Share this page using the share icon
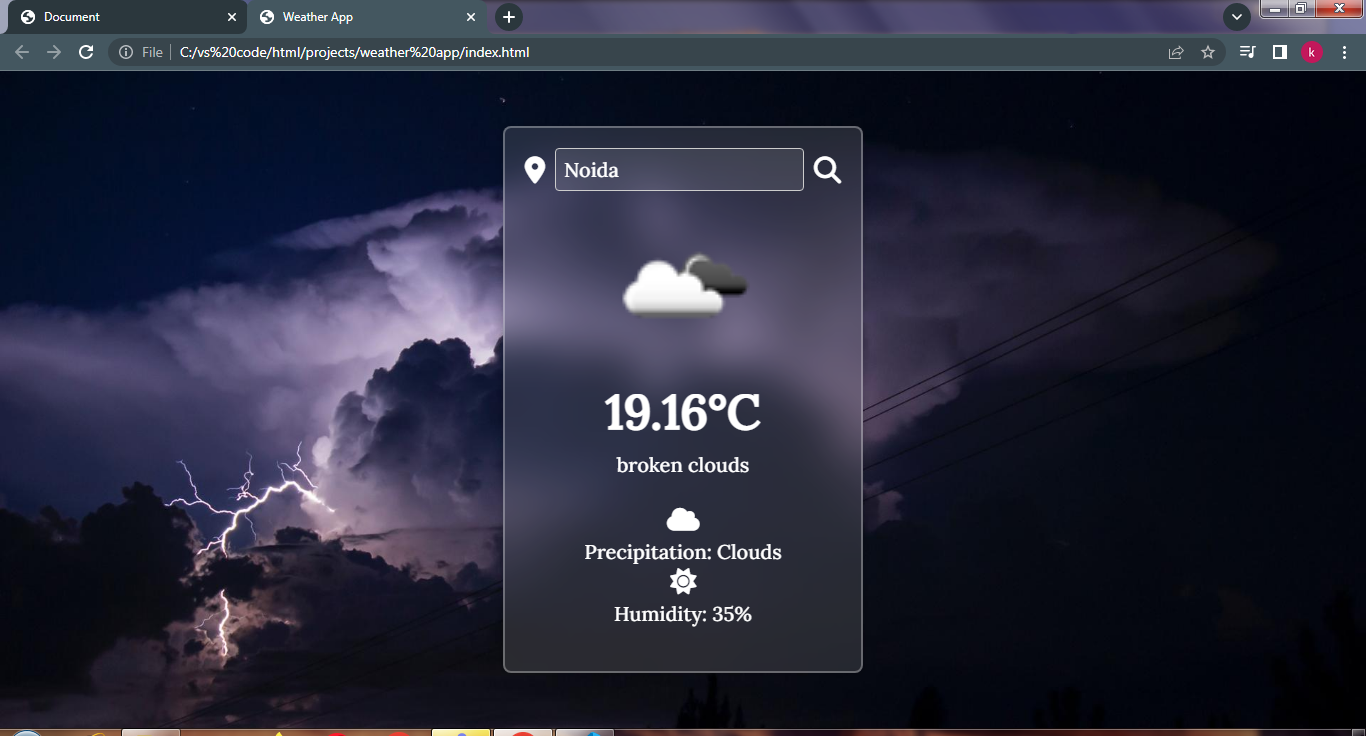The image size is (1366, 736). 1176,52
